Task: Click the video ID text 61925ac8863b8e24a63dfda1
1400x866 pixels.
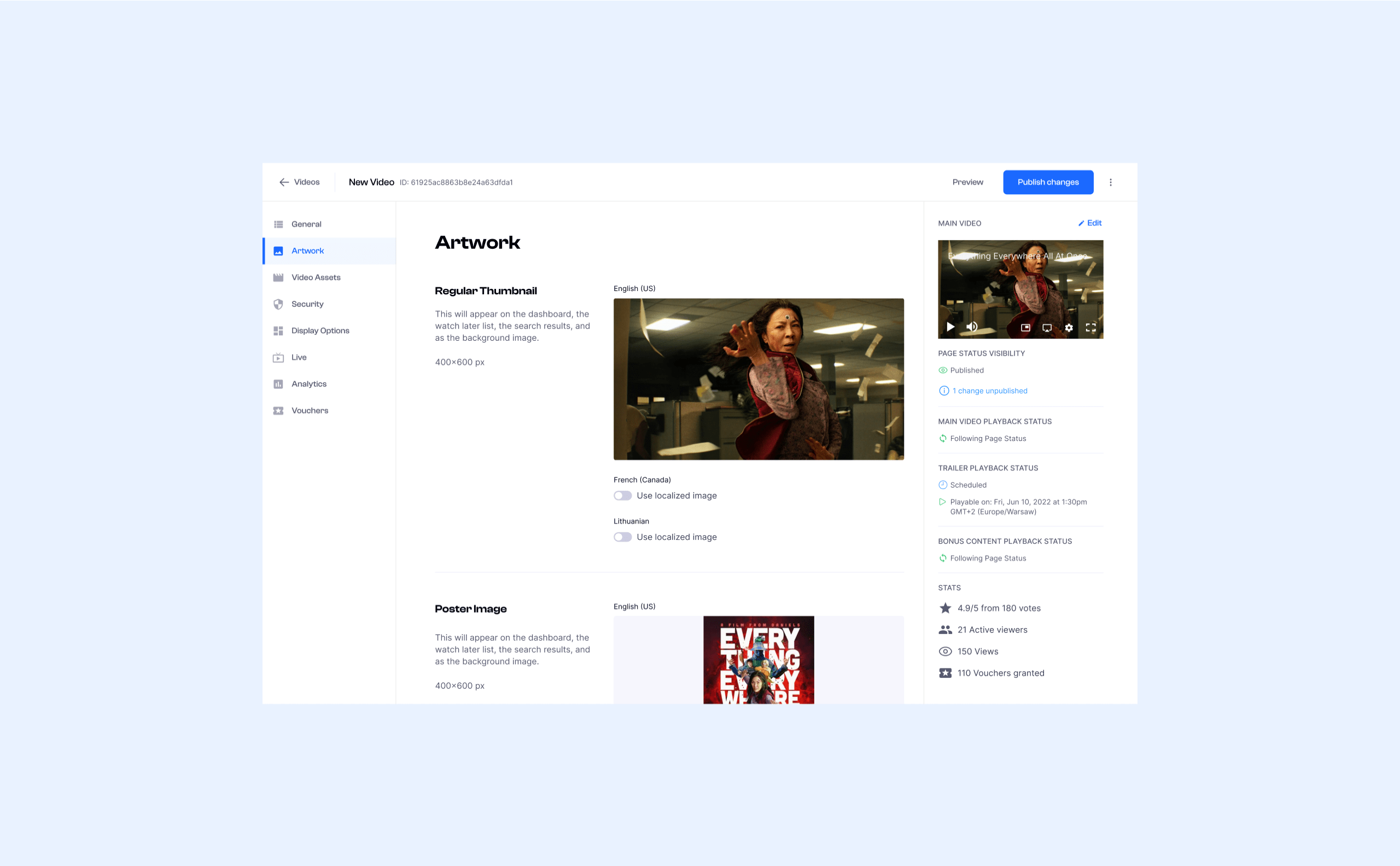Action: click(x=462, y=183)
